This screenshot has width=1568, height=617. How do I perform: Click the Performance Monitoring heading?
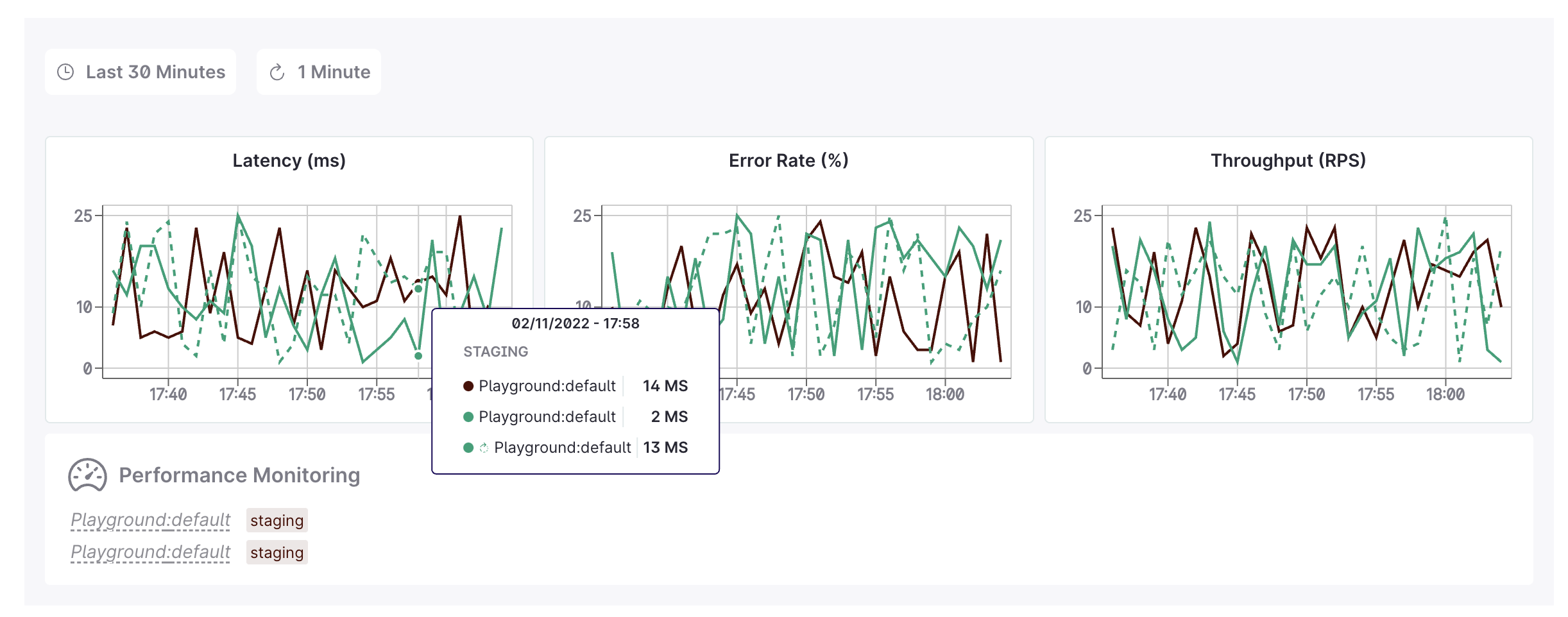click(x=239, y=475)
